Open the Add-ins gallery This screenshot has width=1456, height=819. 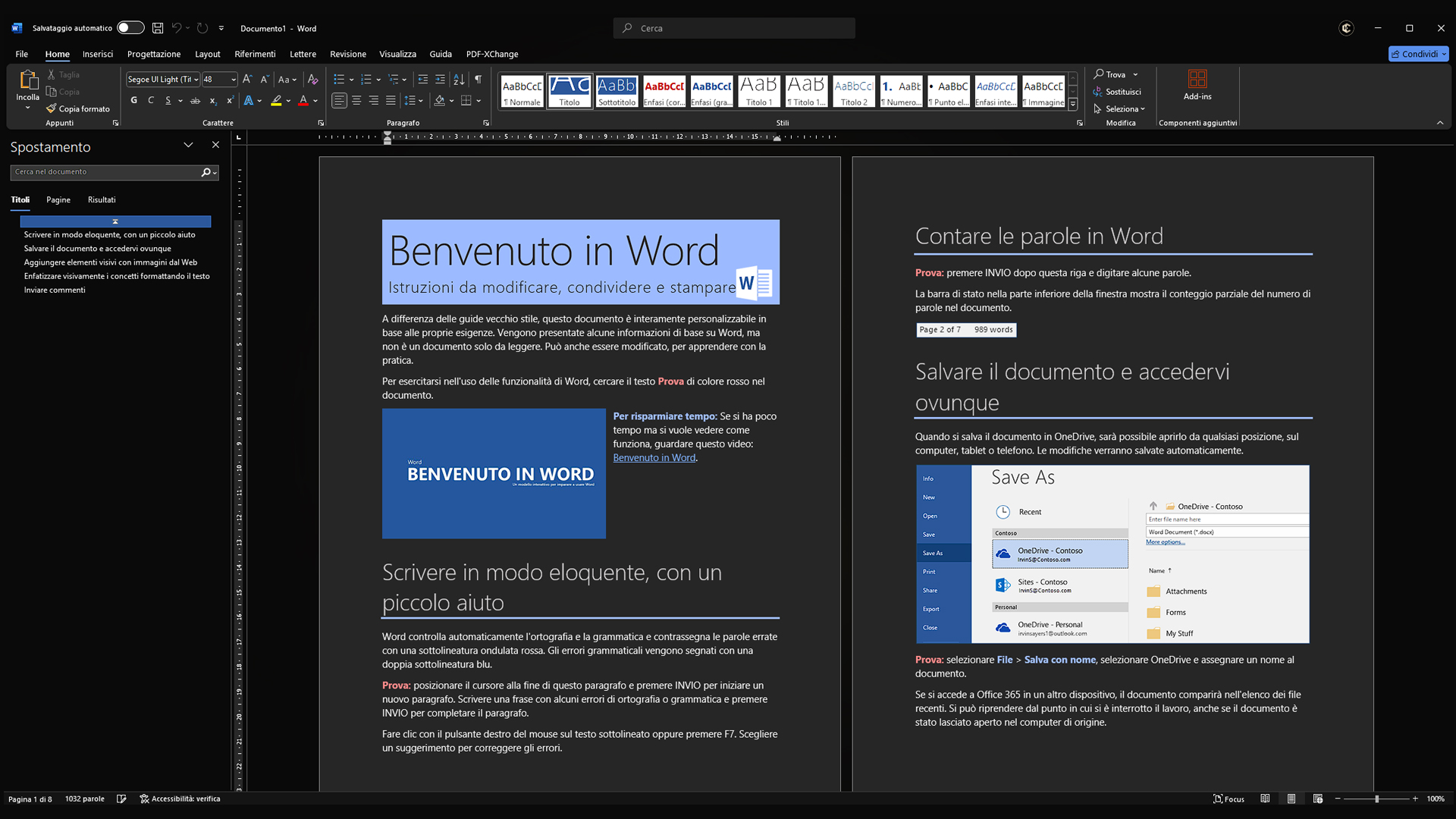tap(1197, 85)
